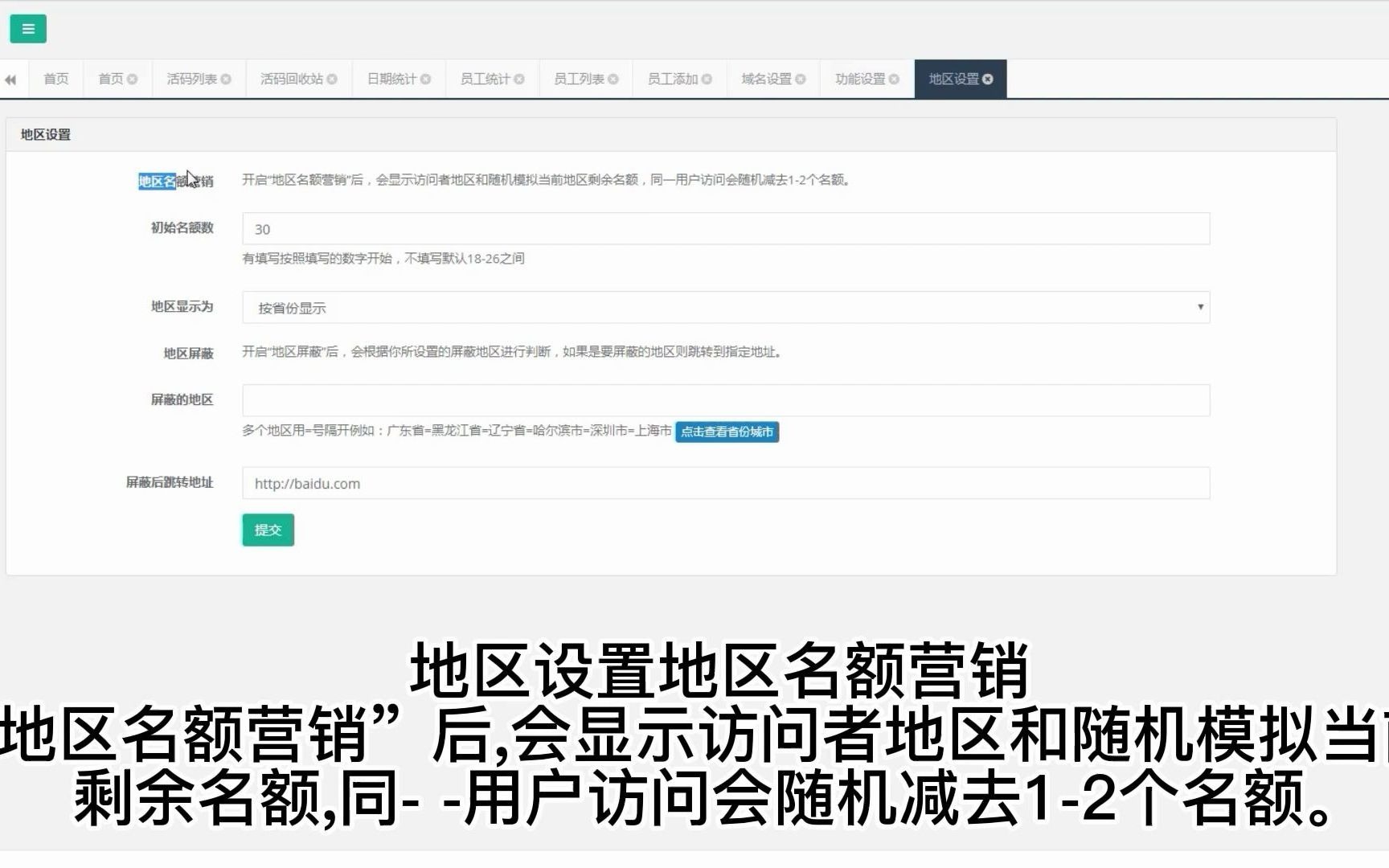Click the 屏蔽的地区 label
The width and height of the screenshot is (1389, 868).
pyautogui.click(x=182, y=399)
